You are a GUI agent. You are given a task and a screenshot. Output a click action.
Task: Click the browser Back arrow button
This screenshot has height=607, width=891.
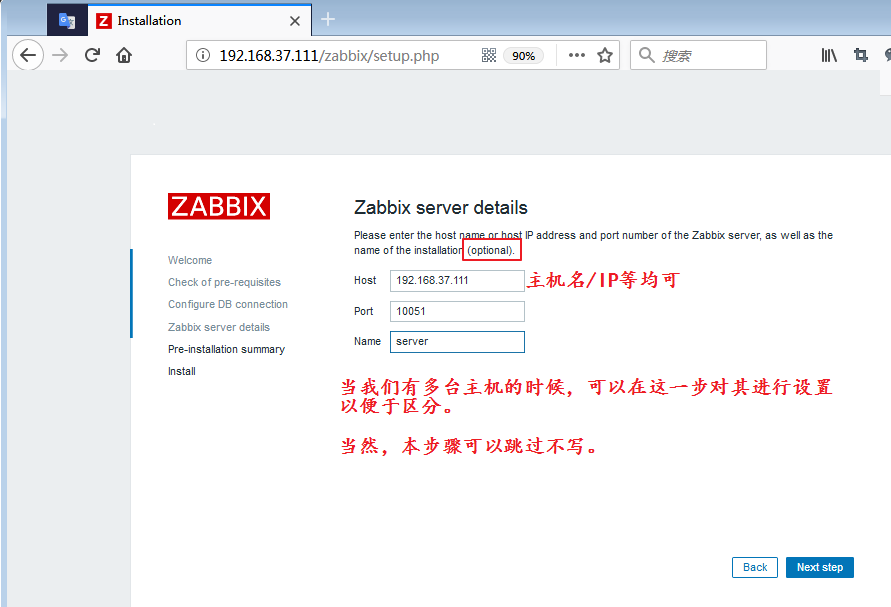pos(28,55)
